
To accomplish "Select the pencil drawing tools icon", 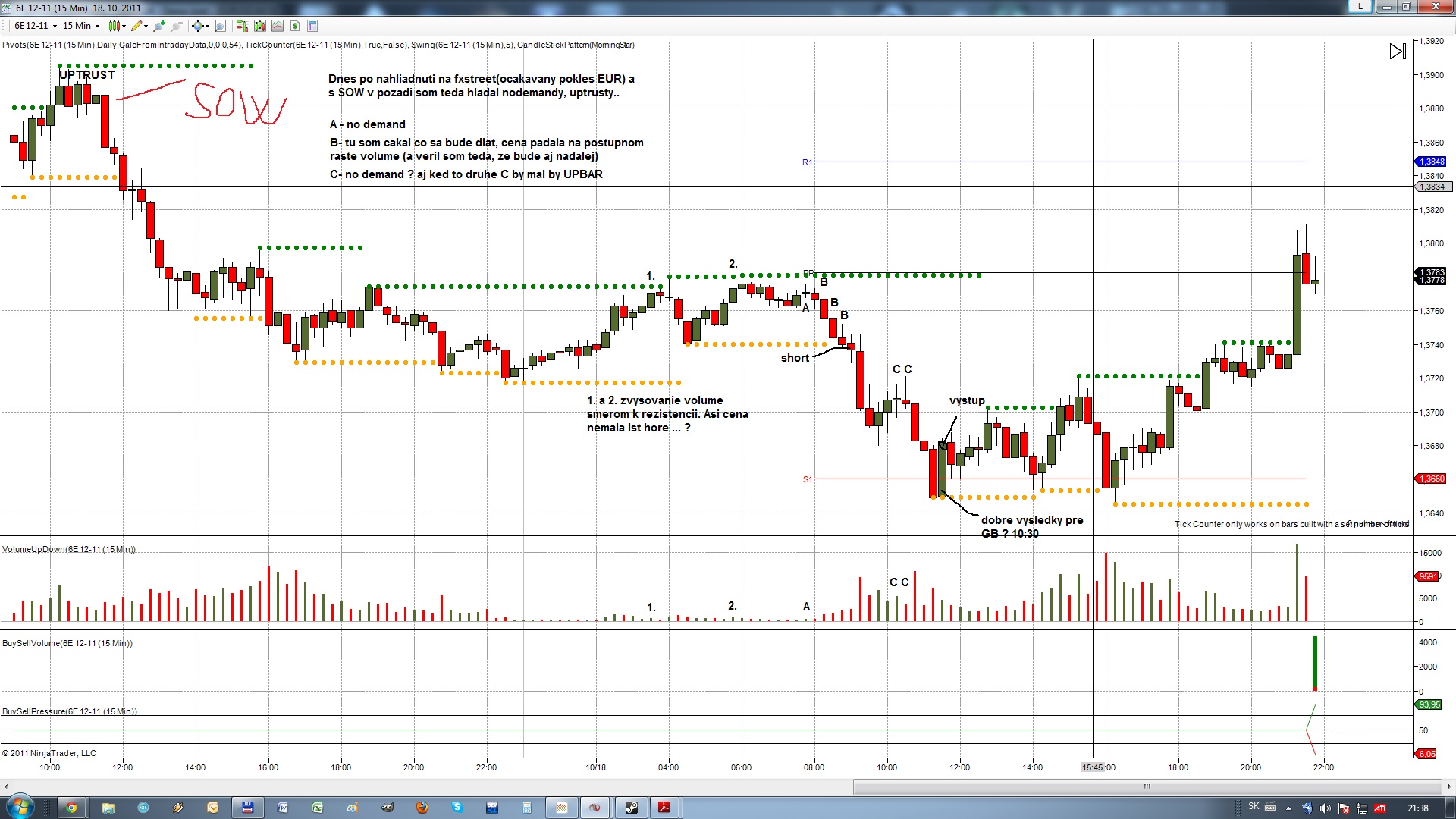I will (138, 26).
